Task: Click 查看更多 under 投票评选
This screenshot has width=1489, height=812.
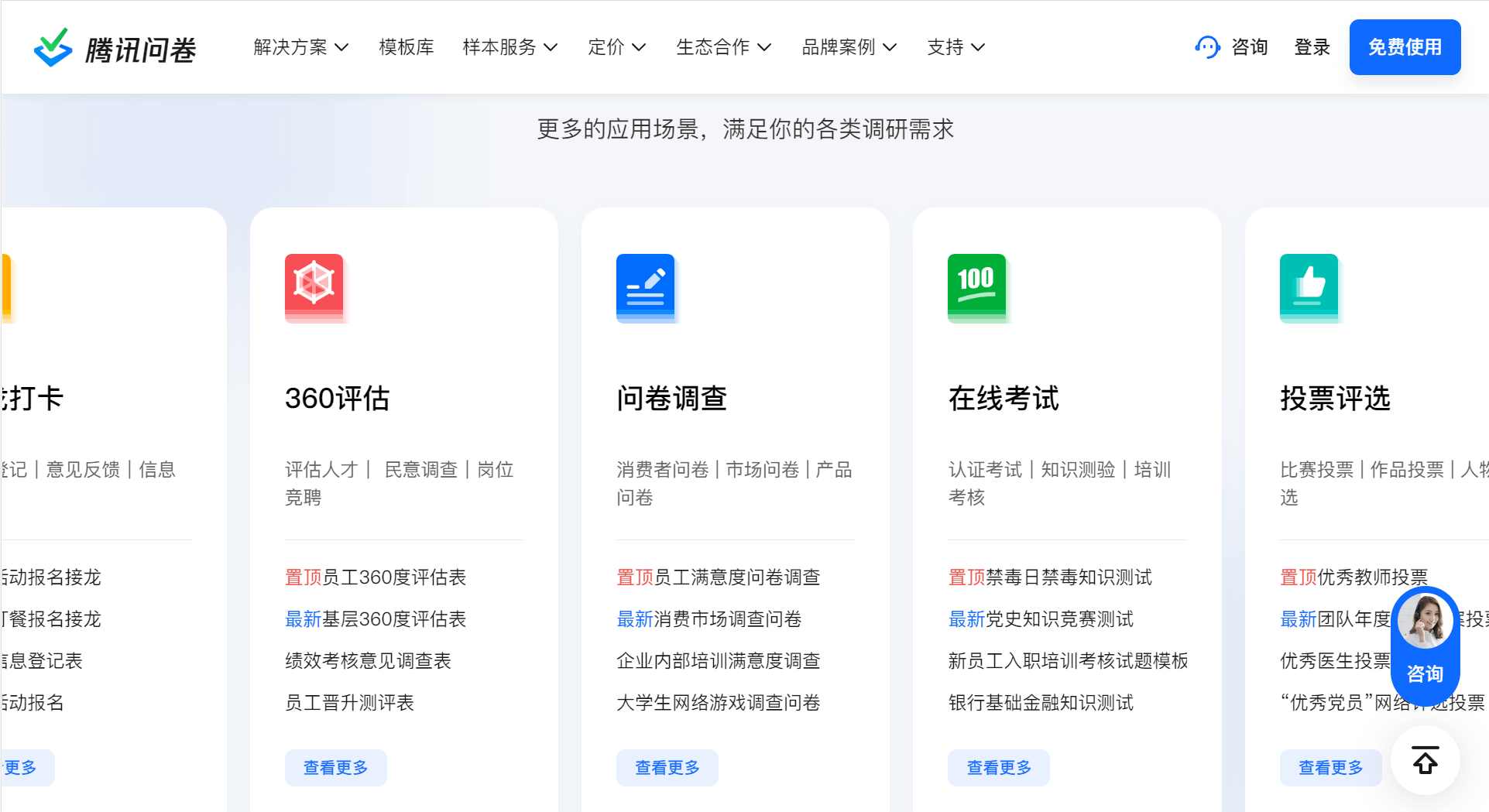Action: point(1331,767)
